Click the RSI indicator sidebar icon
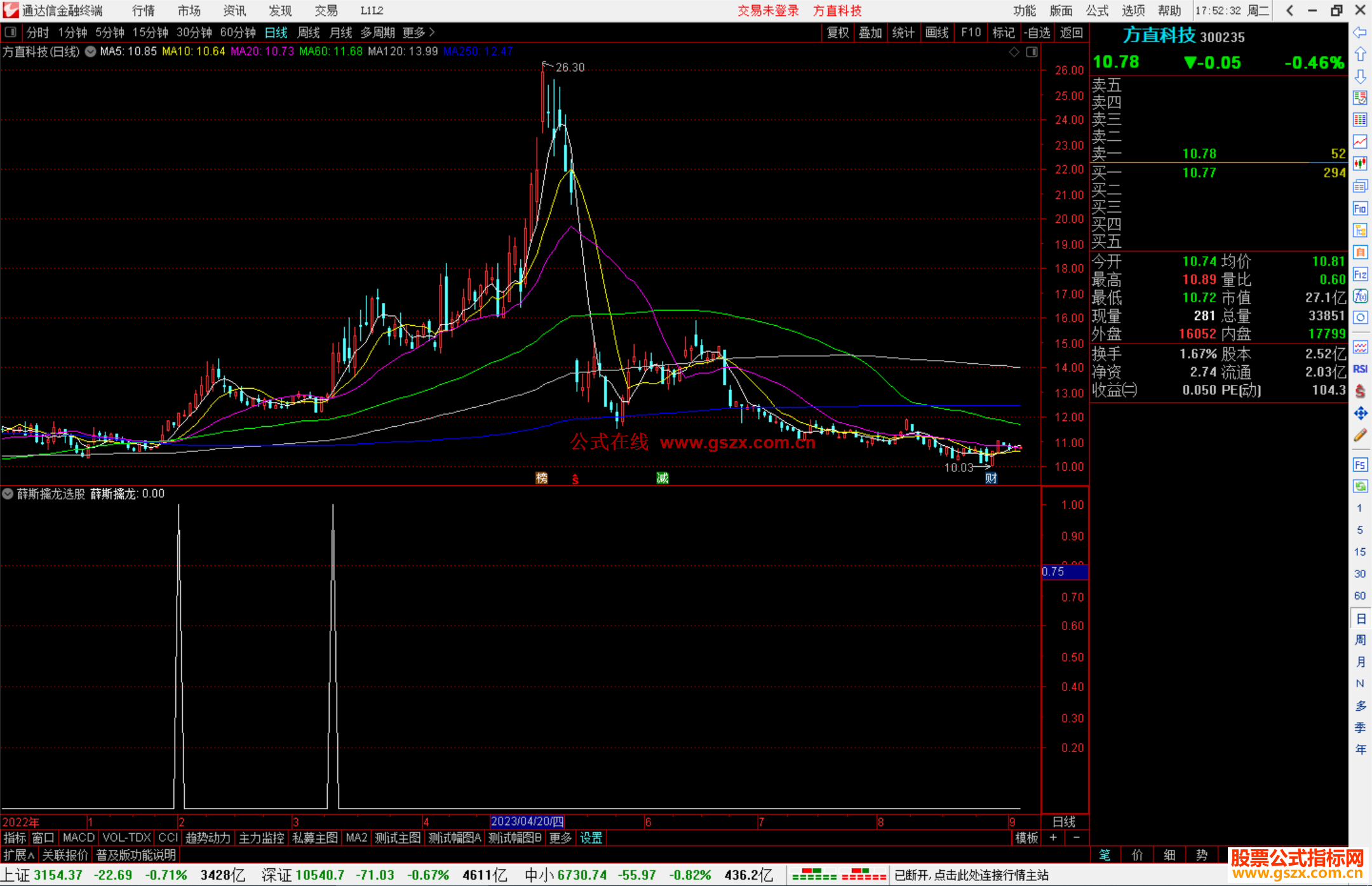Screen dimensions: 1372x886 (1360, 369)
